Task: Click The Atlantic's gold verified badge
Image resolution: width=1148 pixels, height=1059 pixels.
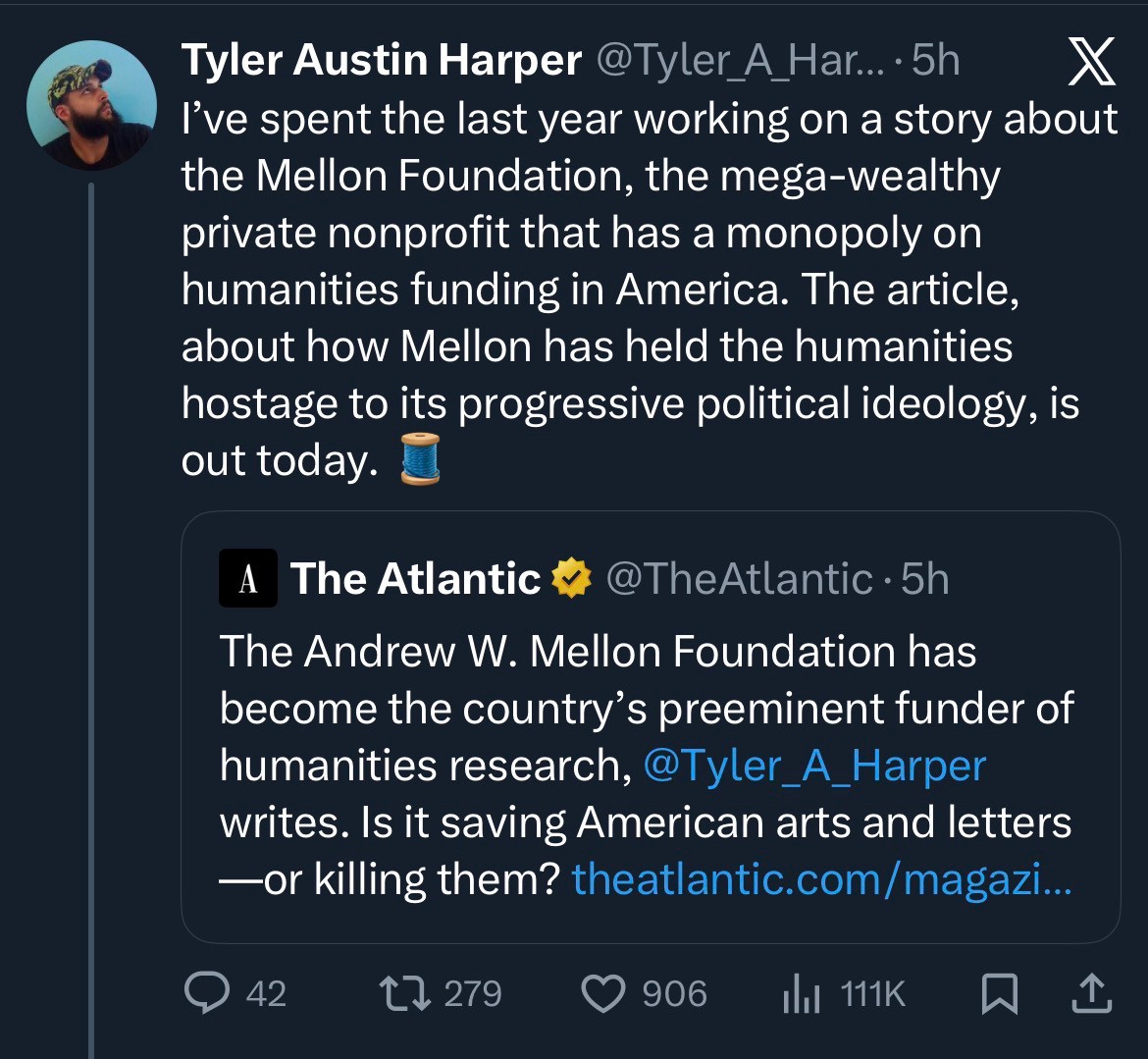Action: [571, 579]
